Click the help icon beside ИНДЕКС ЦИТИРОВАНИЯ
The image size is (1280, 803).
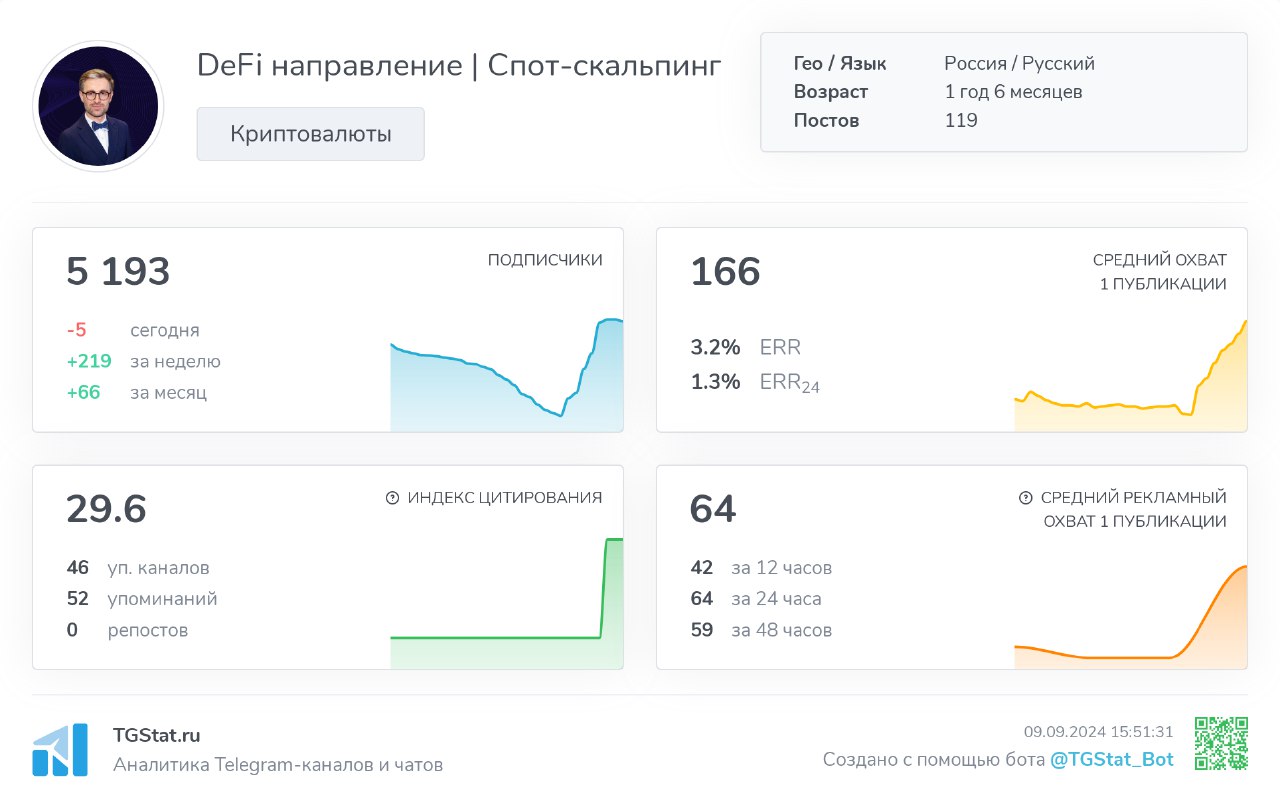[392, 498]
